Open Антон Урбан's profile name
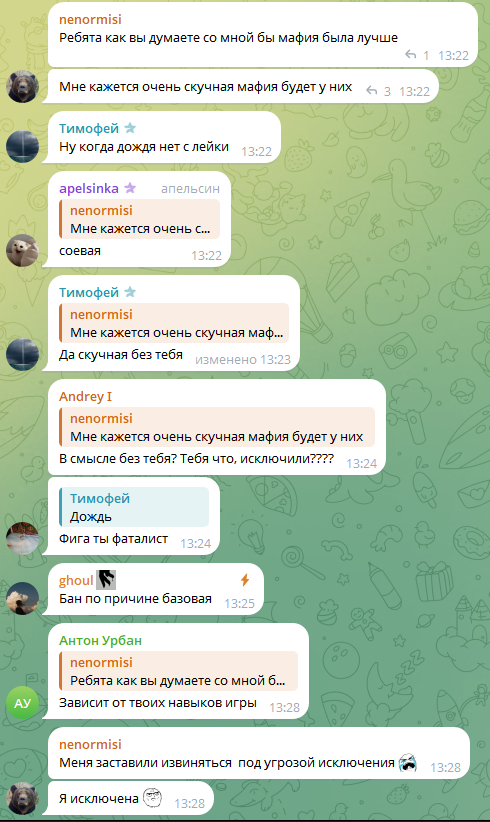The image size is (490, 822). (x=100, y=641)
